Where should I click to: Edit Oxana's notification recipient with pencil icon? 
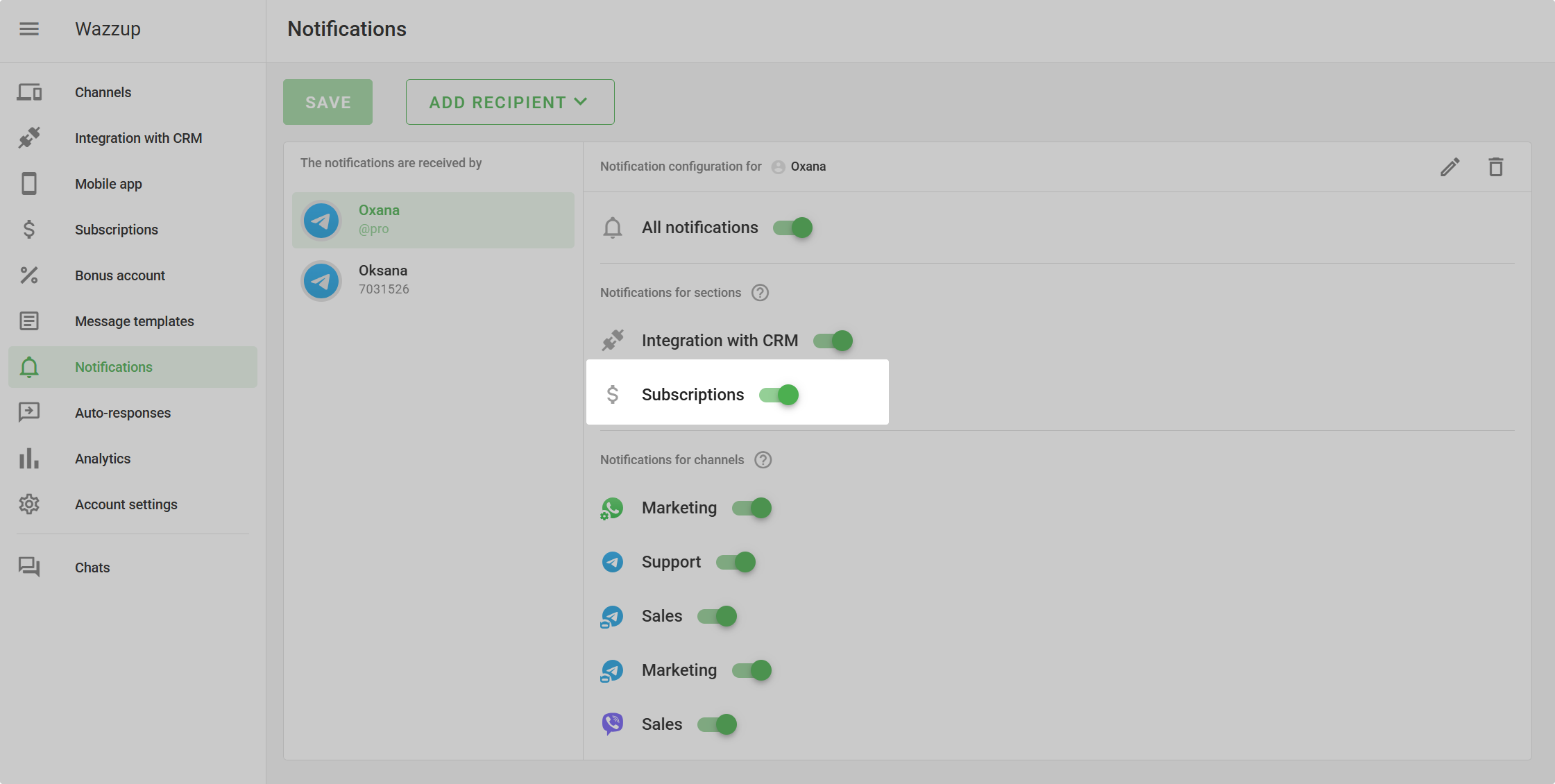click(1450, 167)
